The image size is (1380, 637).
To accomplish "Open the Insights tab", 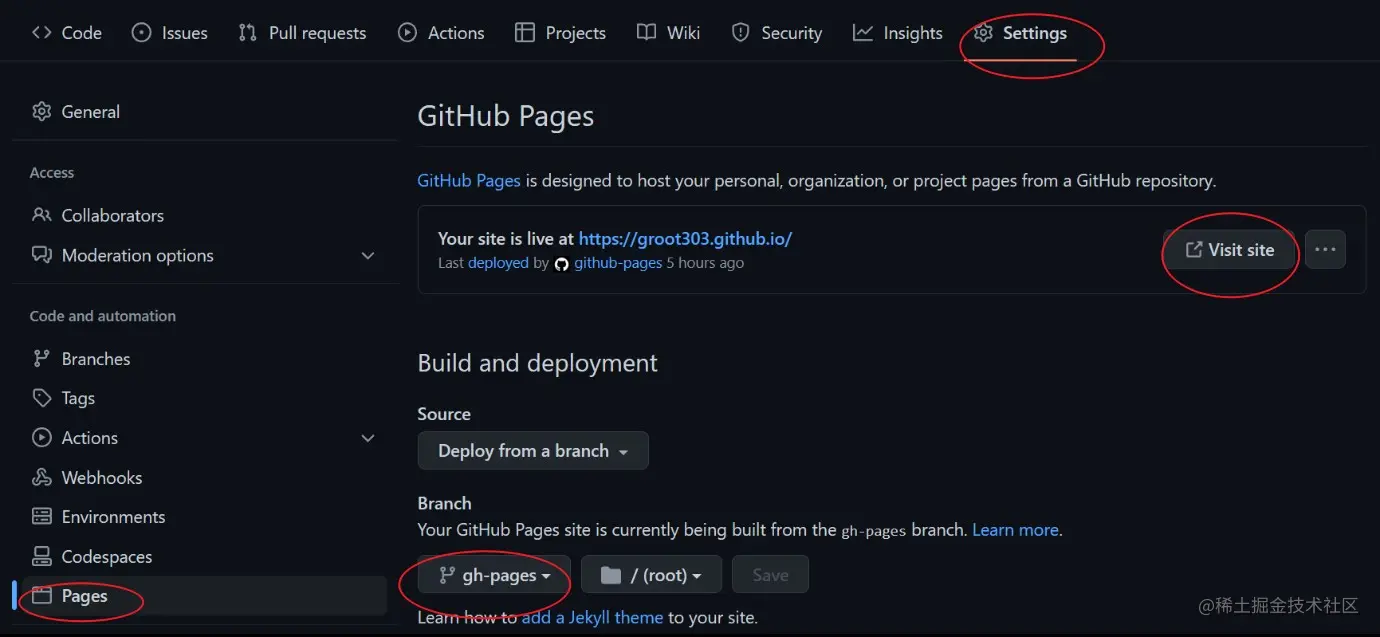I will 897,33.
